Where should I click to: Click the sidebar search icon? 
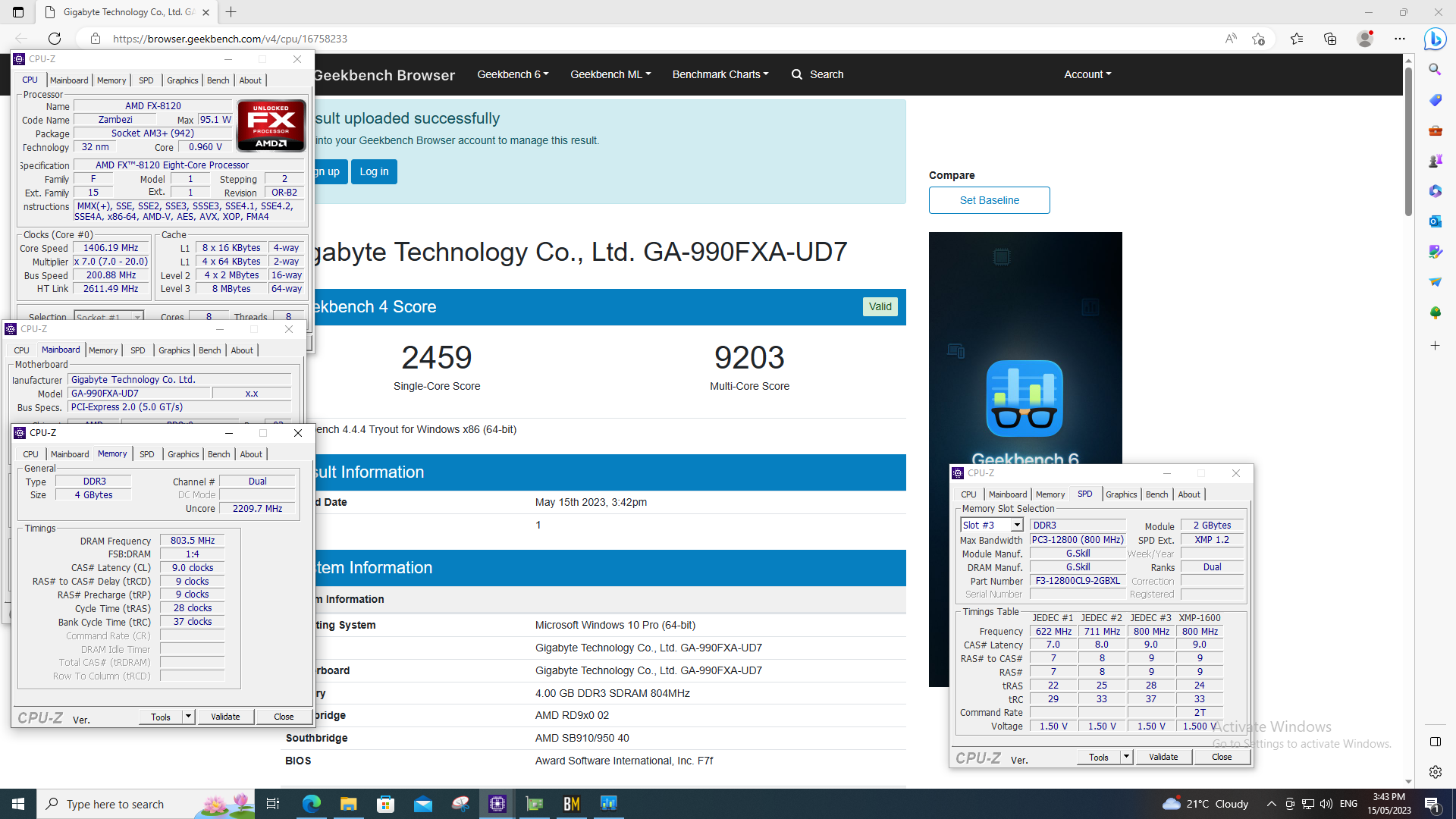(1435, 70)
